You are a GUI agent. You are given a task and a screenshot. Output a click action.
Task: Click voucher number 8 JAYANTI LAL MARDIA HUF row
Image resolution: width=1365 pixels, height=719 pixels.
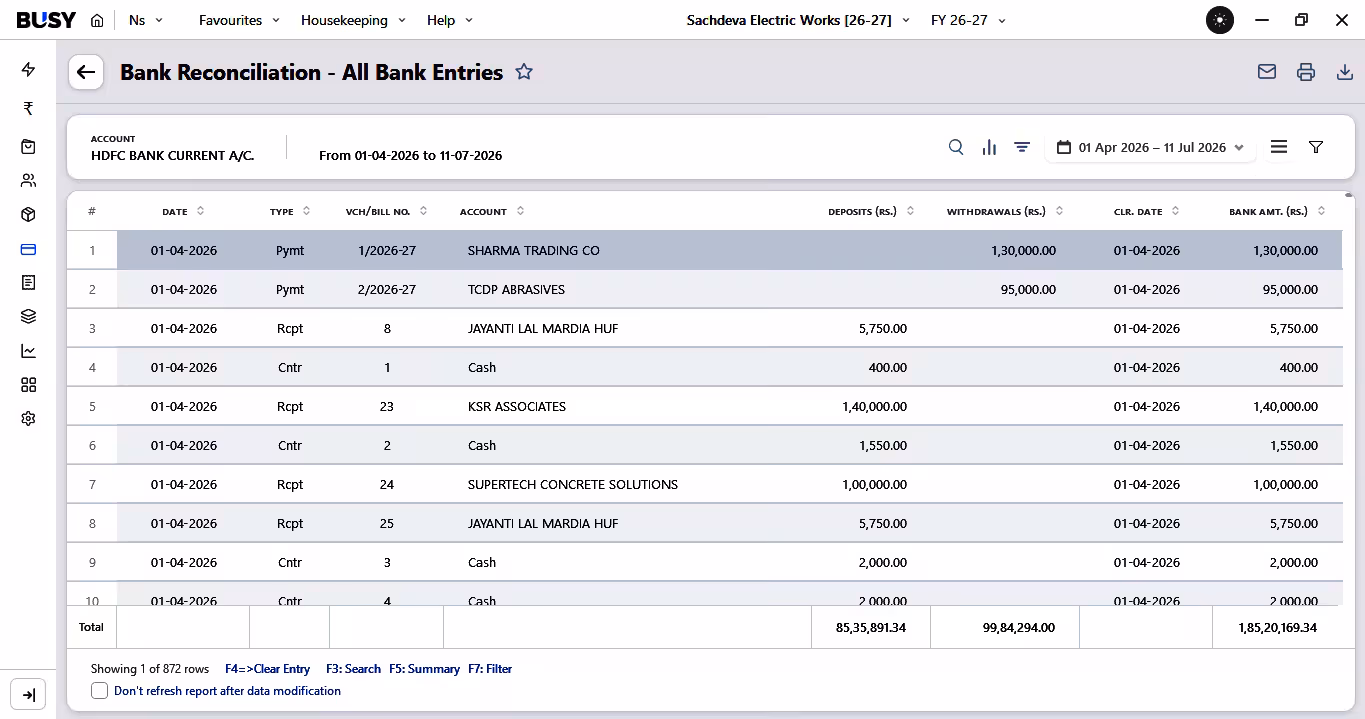704,328
